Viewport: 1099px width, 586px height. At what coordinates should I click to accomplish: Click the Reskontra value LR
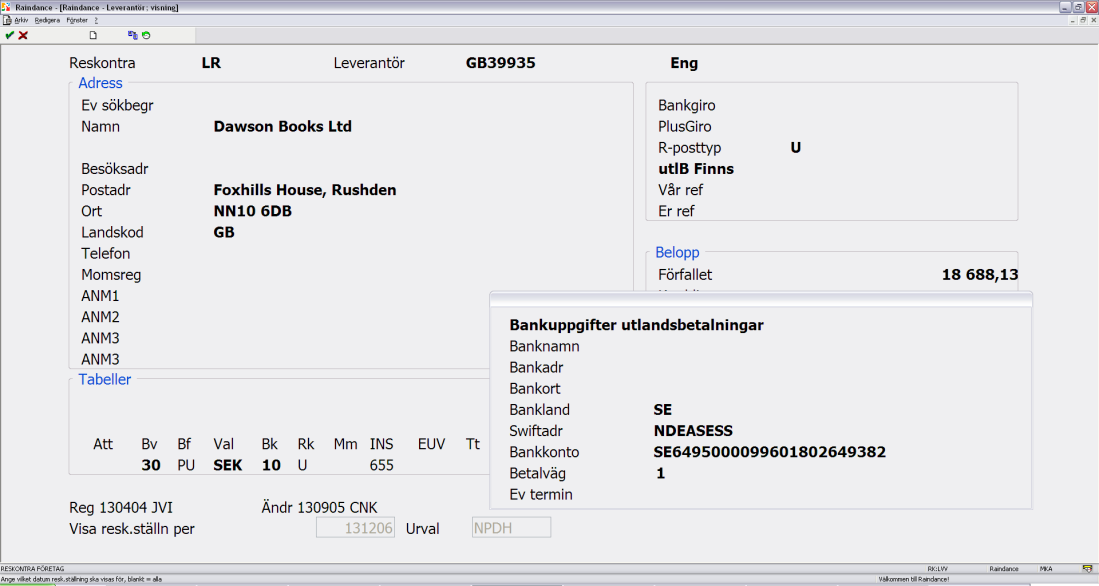click(211, 63)
